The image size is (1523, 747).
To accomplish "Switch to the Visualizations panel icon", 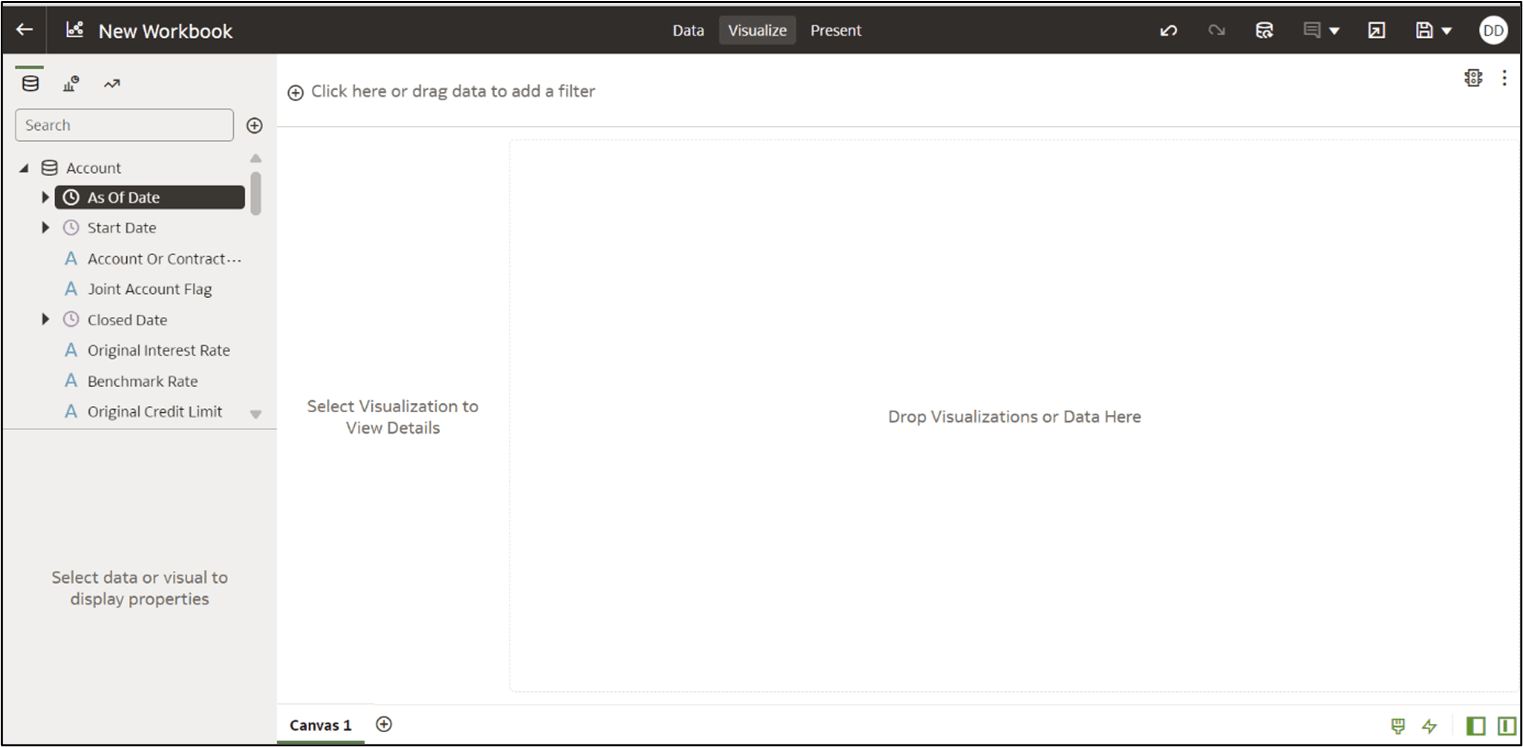I will (x=70, y=83).
